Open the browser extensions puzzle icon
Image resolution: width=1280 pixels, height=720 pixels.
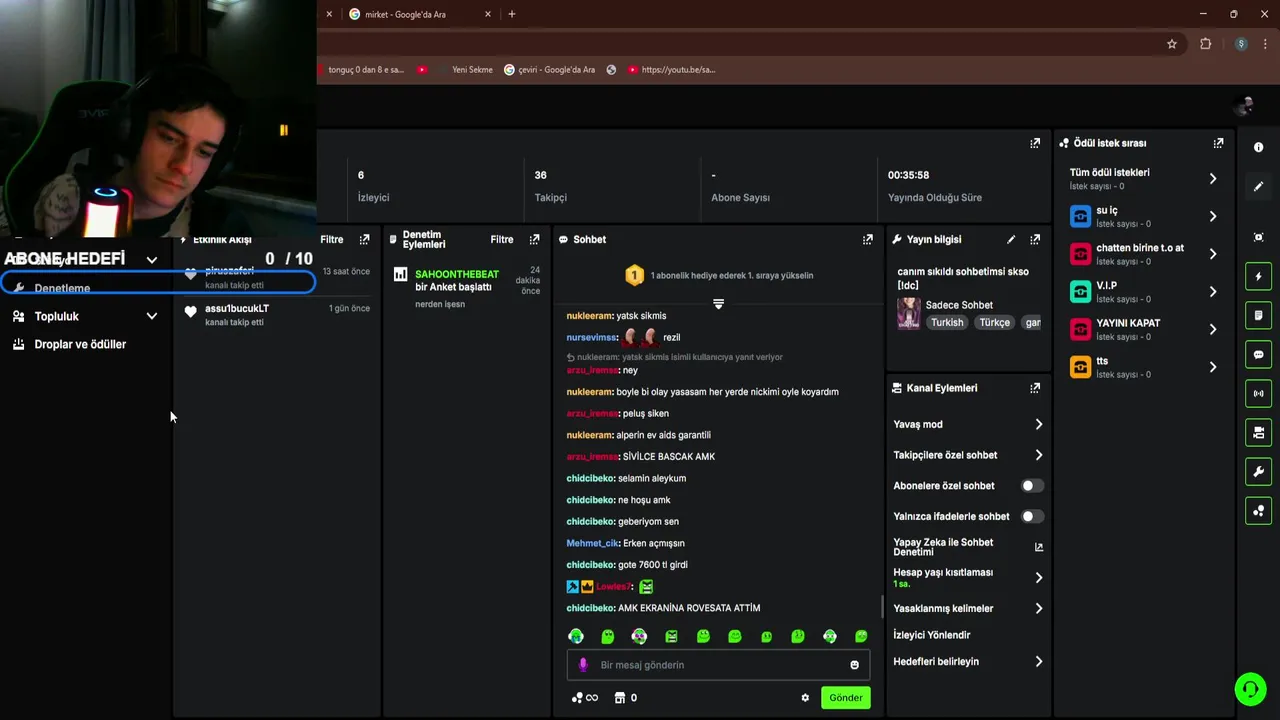point(1206,44)
